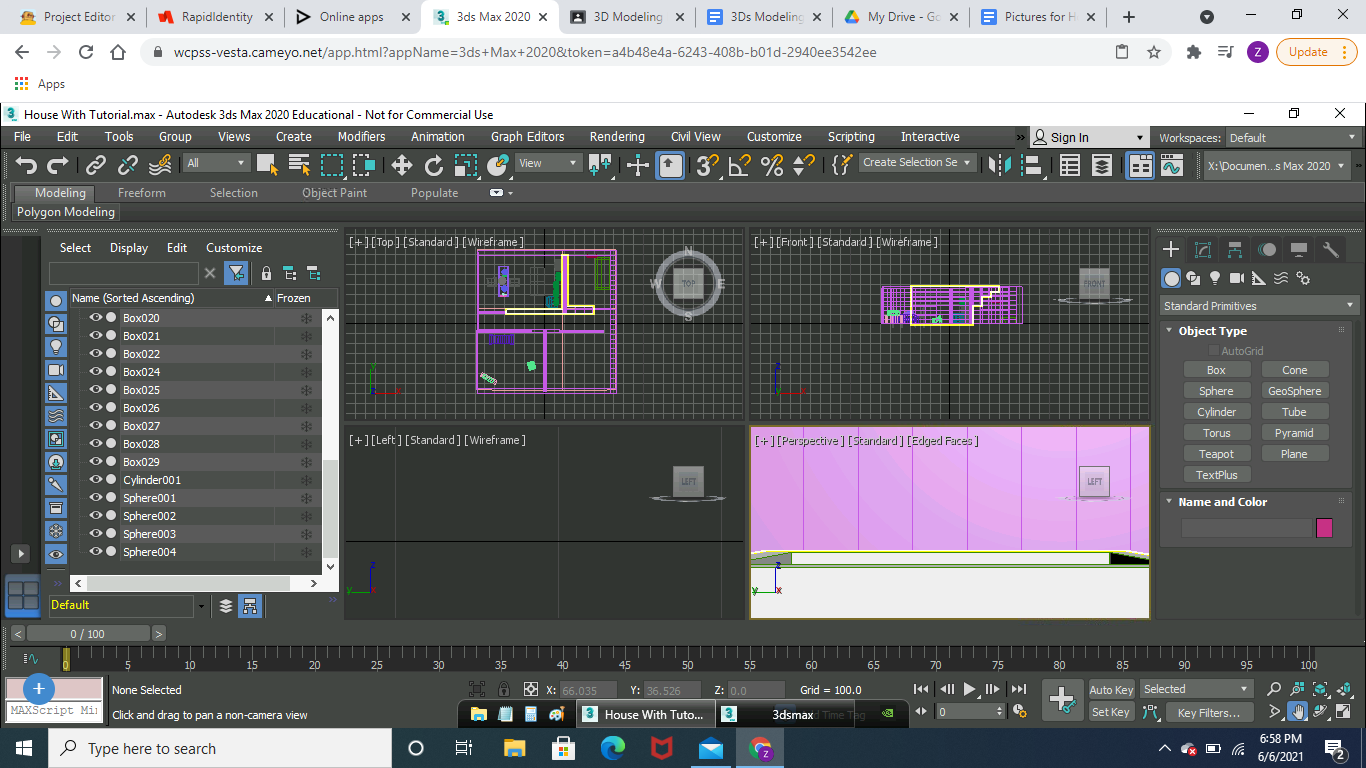Image resolution: width=1366 pixels, height=768 pixels.
Task: Click Maximize Viewport Toggle icon
Action: click(1344, 712)
